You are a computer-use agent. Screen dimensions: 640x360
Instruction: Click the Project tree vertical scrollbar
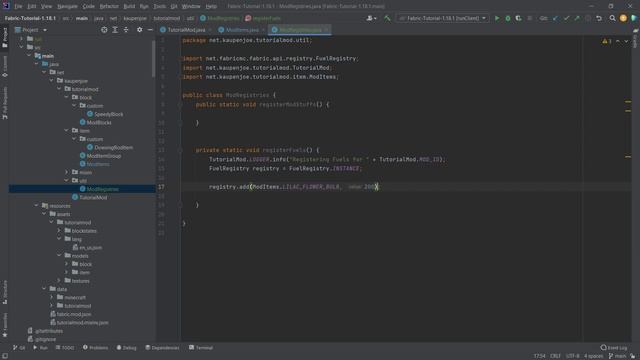[153, 58]
